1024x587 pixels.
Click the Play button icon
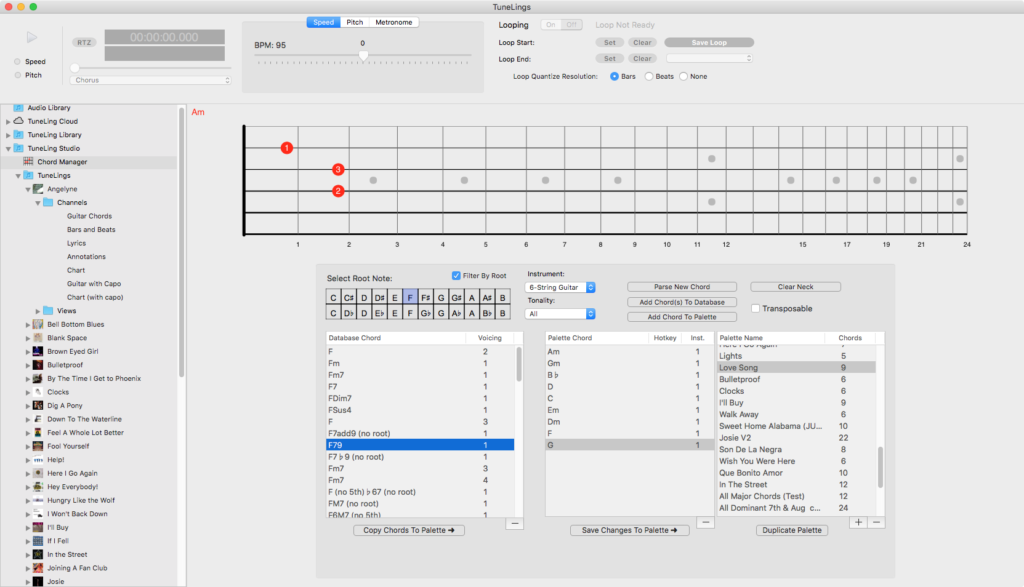pos(31,37)
